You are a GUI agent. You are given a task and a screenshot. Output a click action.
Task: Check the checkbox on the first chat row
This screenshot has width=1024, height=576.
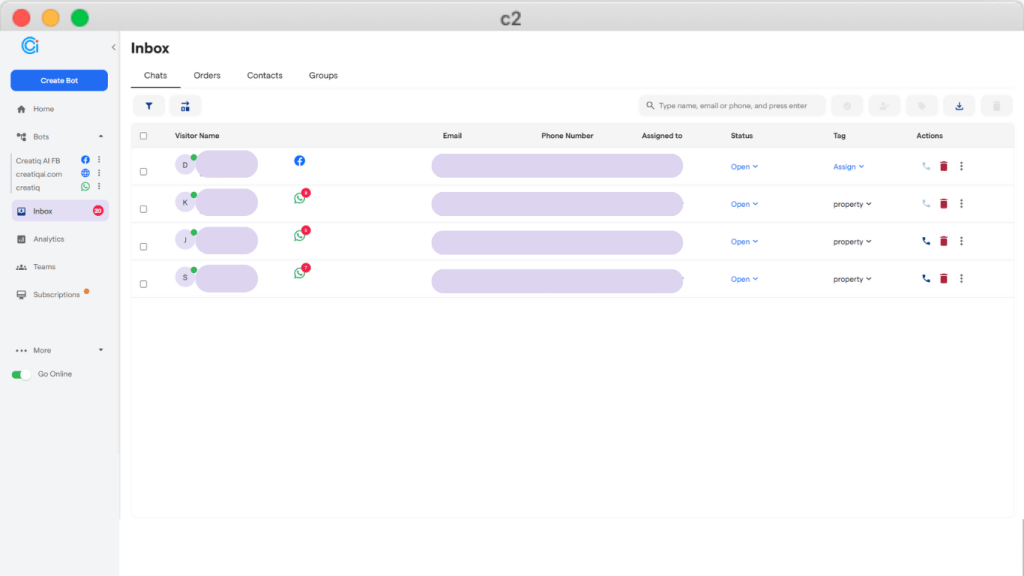143,170
